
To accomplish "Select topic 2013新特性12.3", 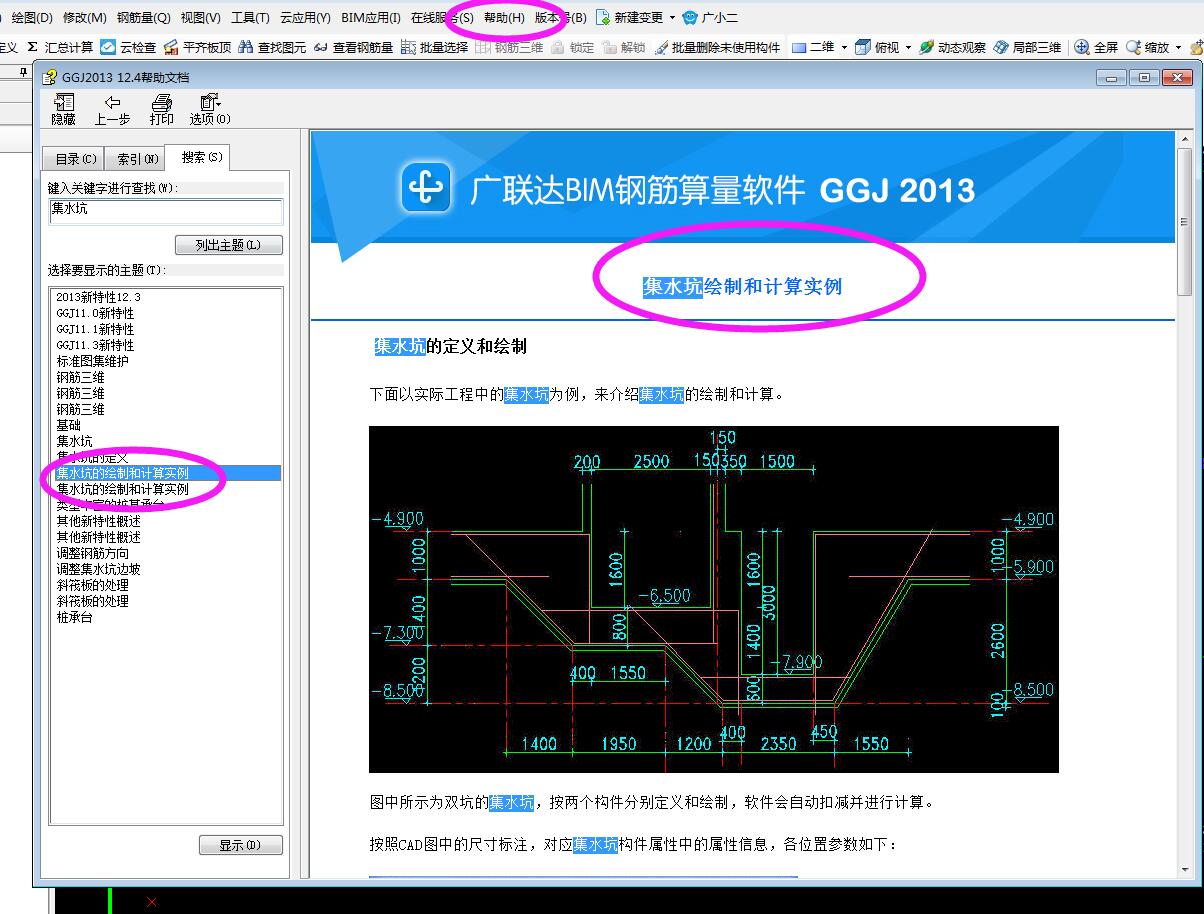I will coord(98,297).
